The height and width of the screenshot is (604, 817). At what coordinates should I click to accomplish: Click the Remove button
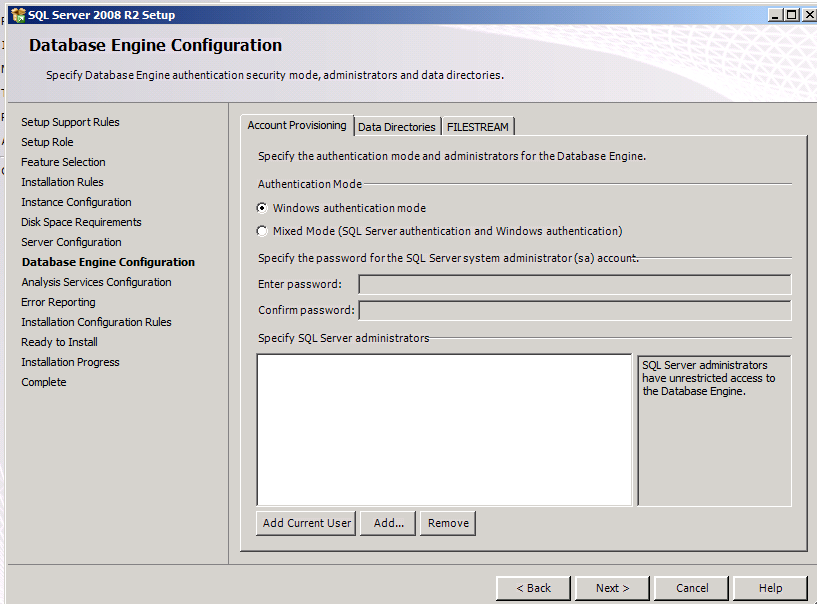(448, 523)
